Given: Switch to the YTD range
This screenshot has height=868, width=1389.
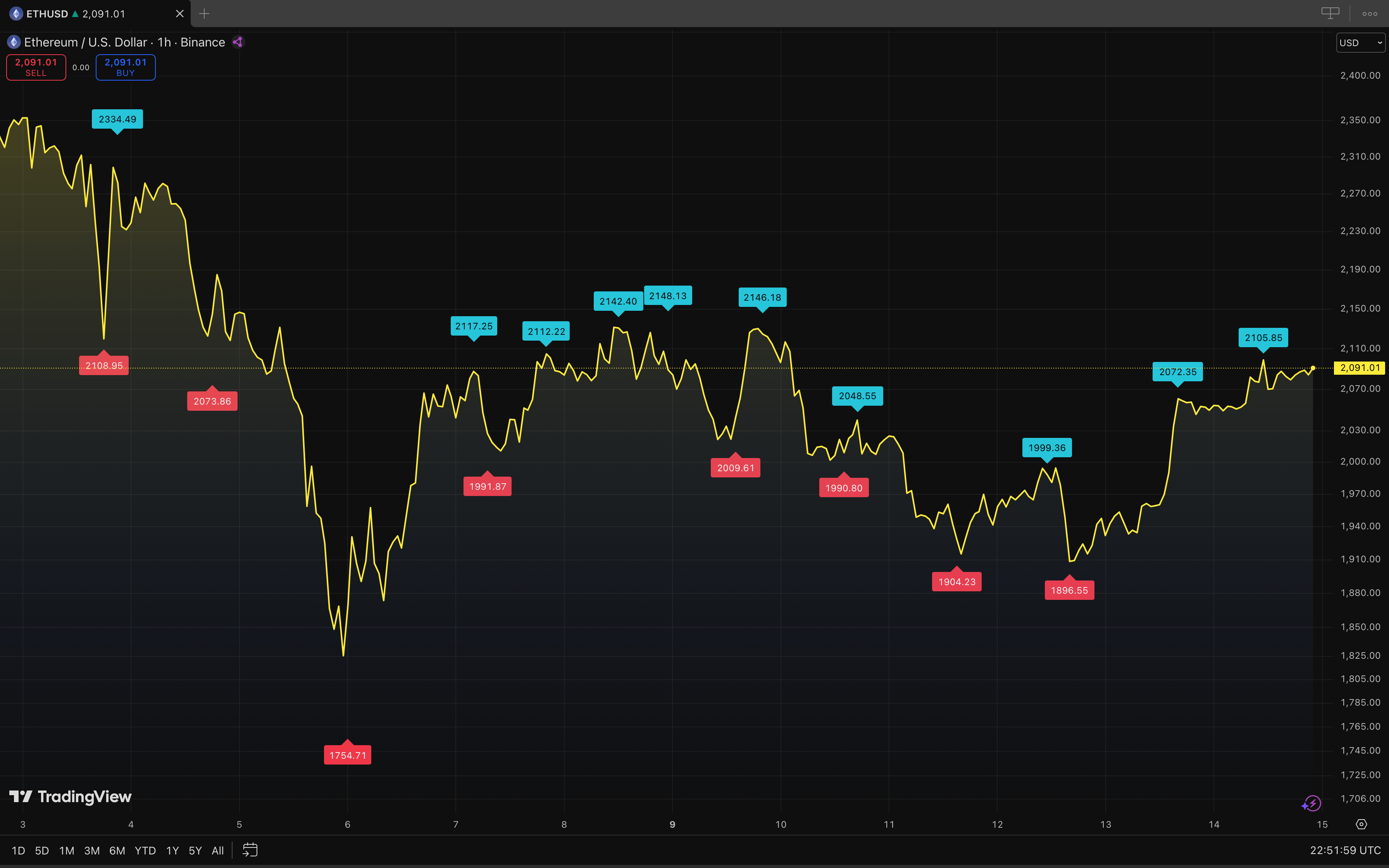Looking at the screenshot, I should click(x=145, y=850).
